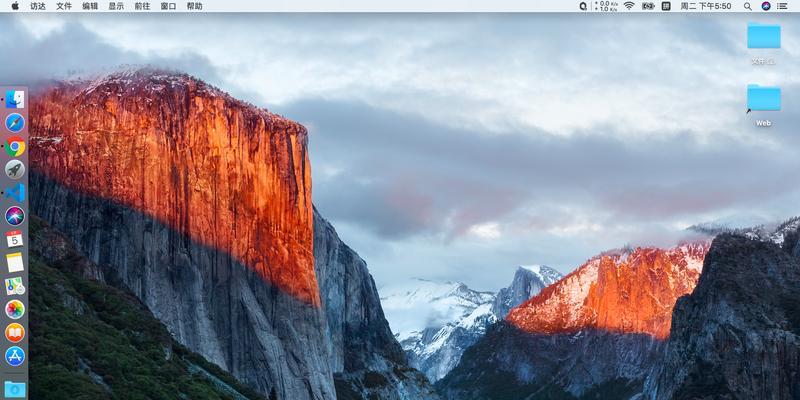The height and width of the screenshot is (400, 800).
Task: Click the network speed K/s indicator
Action: point(606,6)
